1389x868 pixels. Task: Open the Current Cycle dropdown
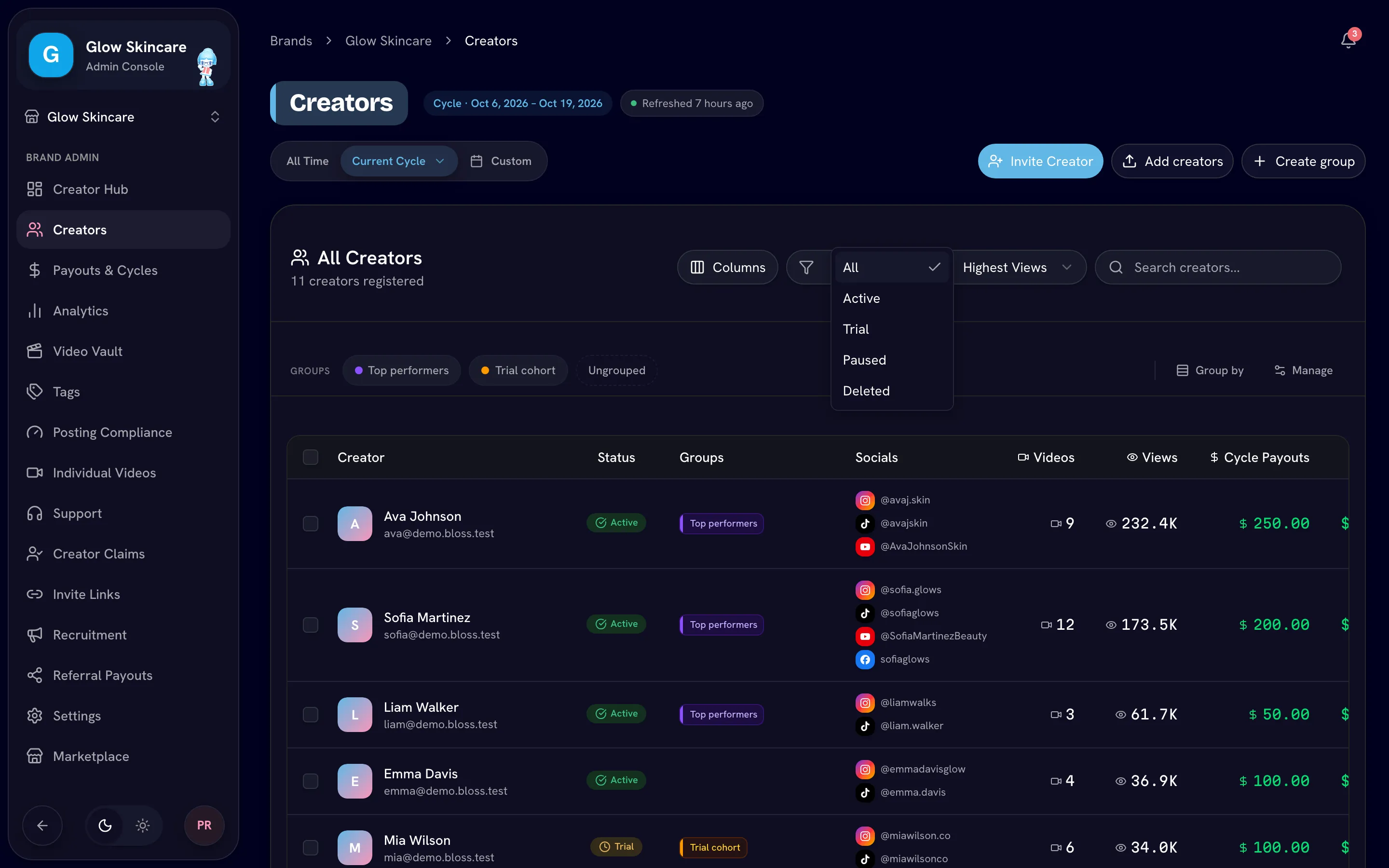click(x=399, y=162)
